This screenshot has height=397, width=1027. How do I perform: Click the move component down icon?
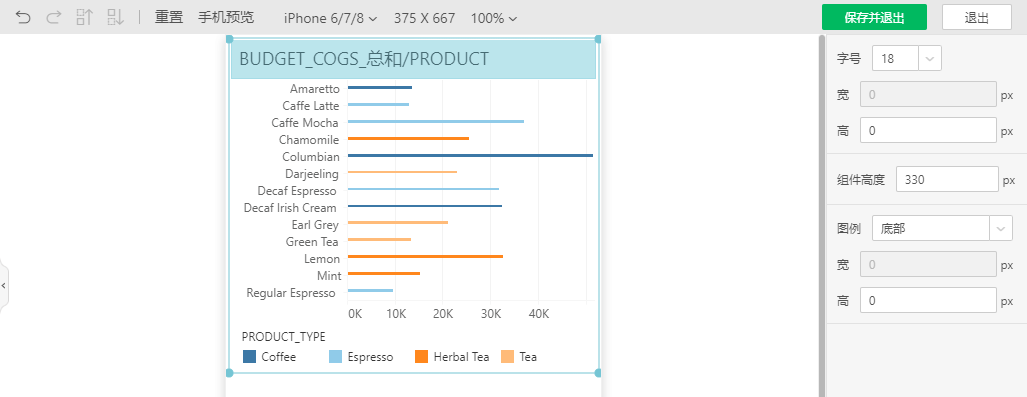point(116,18)
